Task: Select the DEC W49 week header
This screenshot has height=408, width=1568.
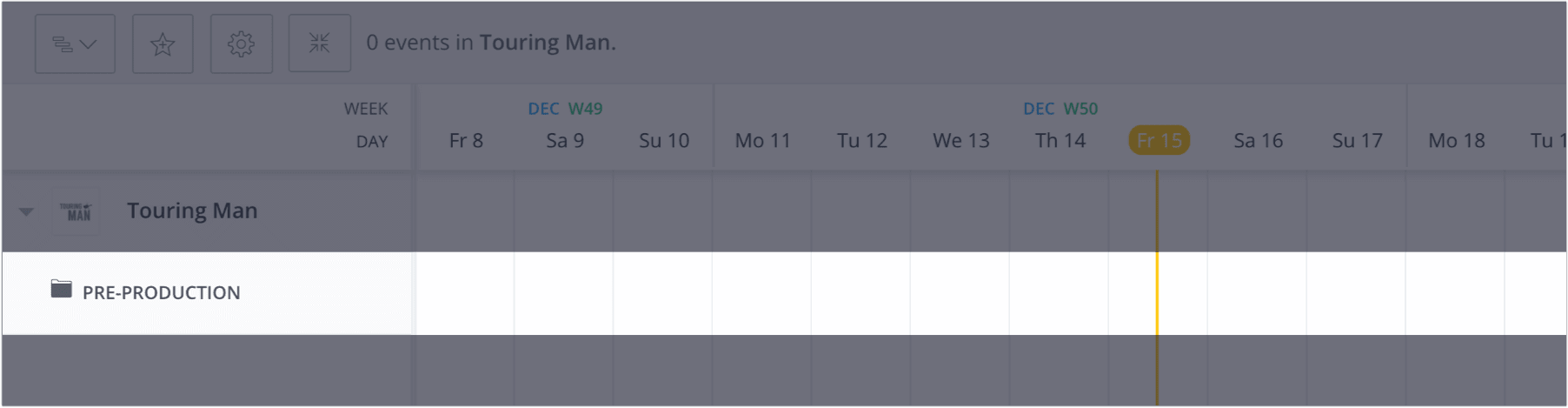Action: (565, 109)
